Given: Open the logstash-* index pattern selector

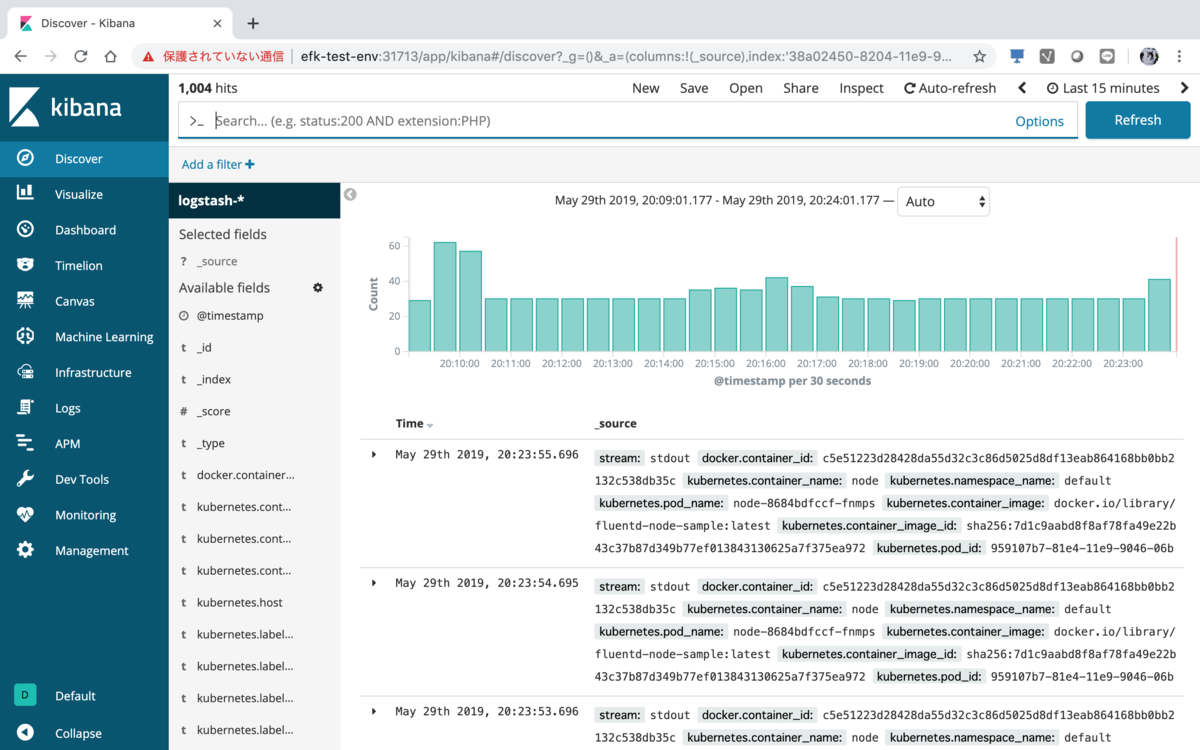Looking at the screenshot, I should (254, 200).
